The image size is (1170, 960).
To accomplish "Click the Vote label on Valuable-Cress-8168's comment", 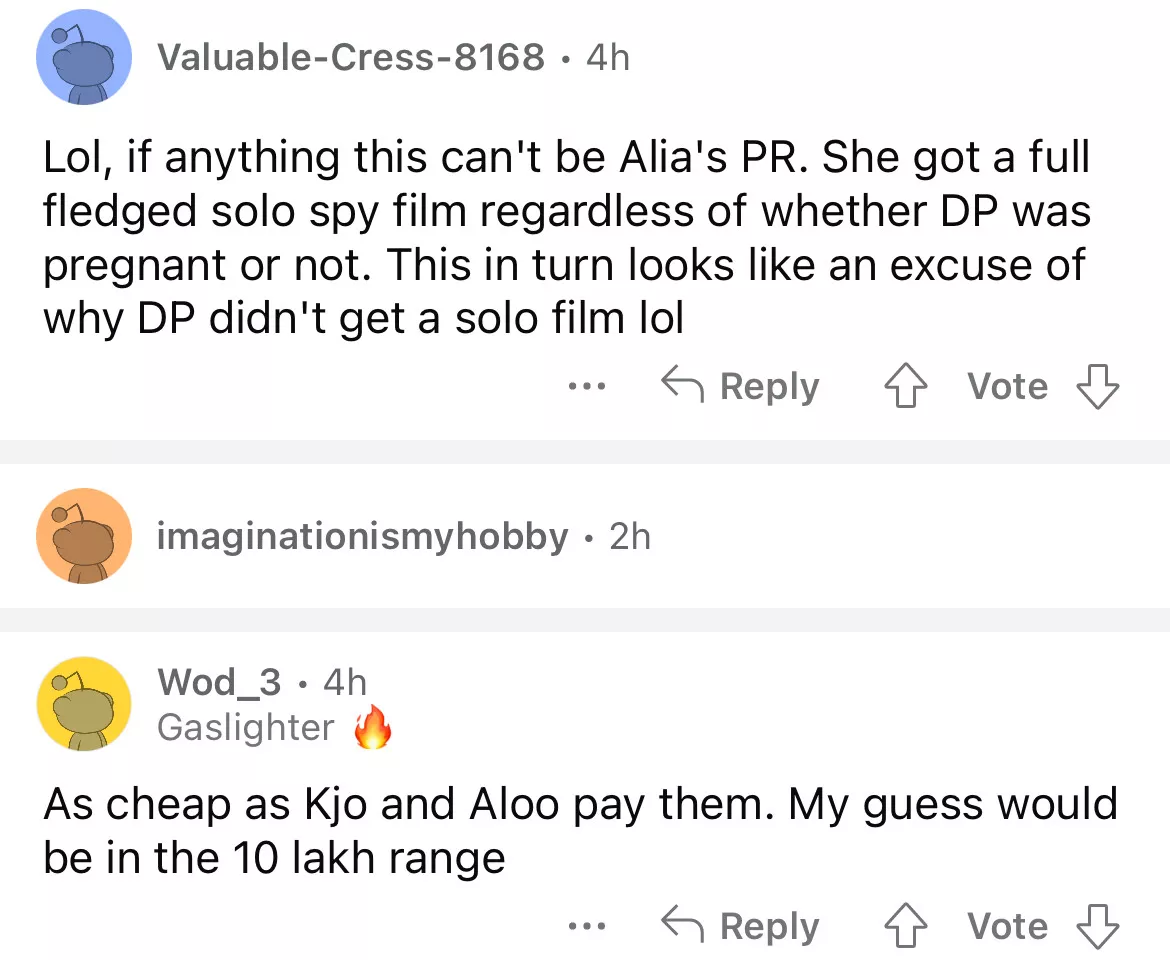I will (x=1007, y=387).
